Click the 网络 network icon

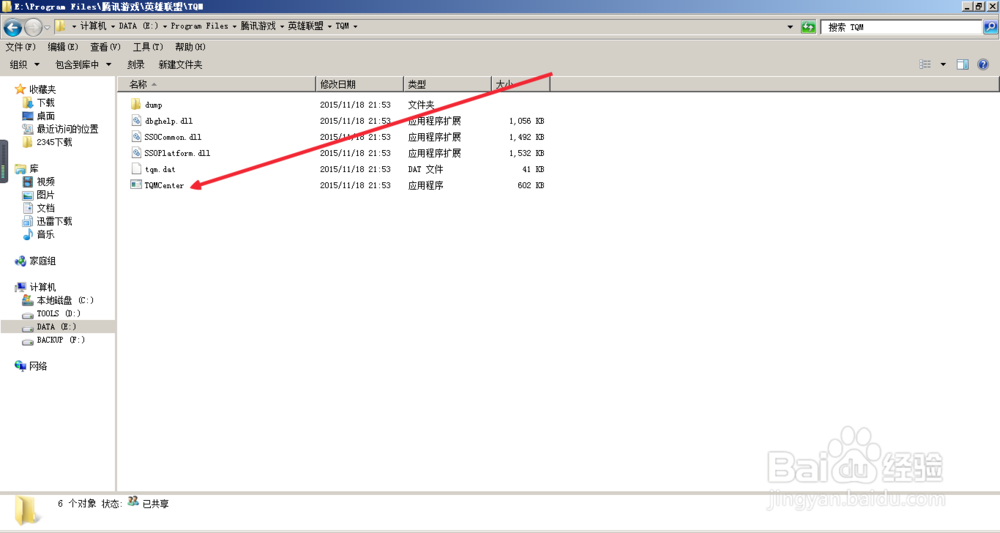tap(20, 366)
